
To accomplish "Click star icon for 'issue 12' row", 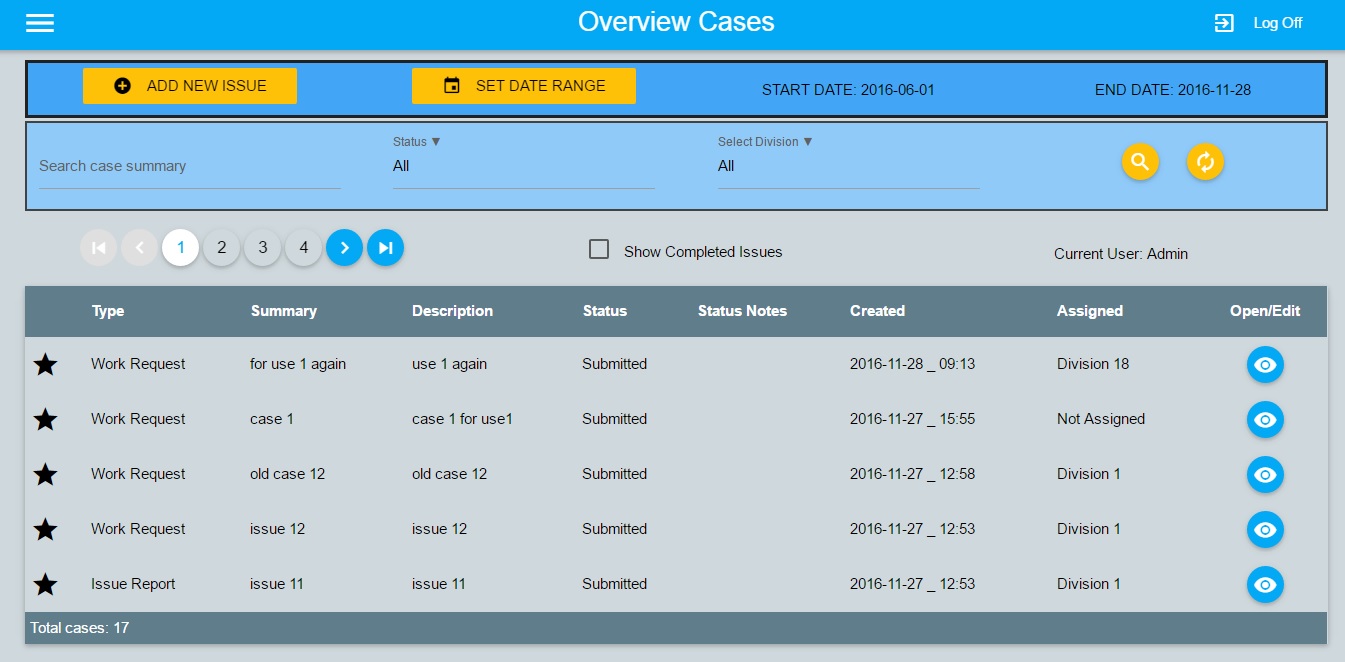I will pos(45,529).
